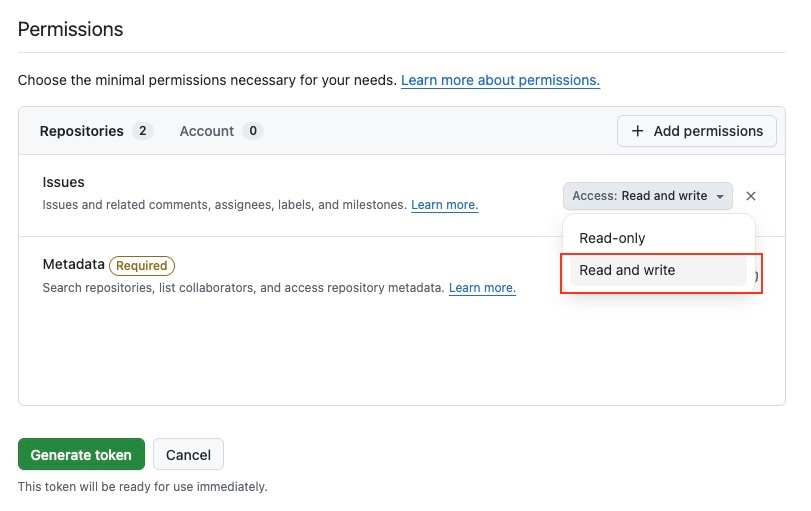Switch to the Repositories tab
The height and width of the screenshot is (511, 811).
81,131
